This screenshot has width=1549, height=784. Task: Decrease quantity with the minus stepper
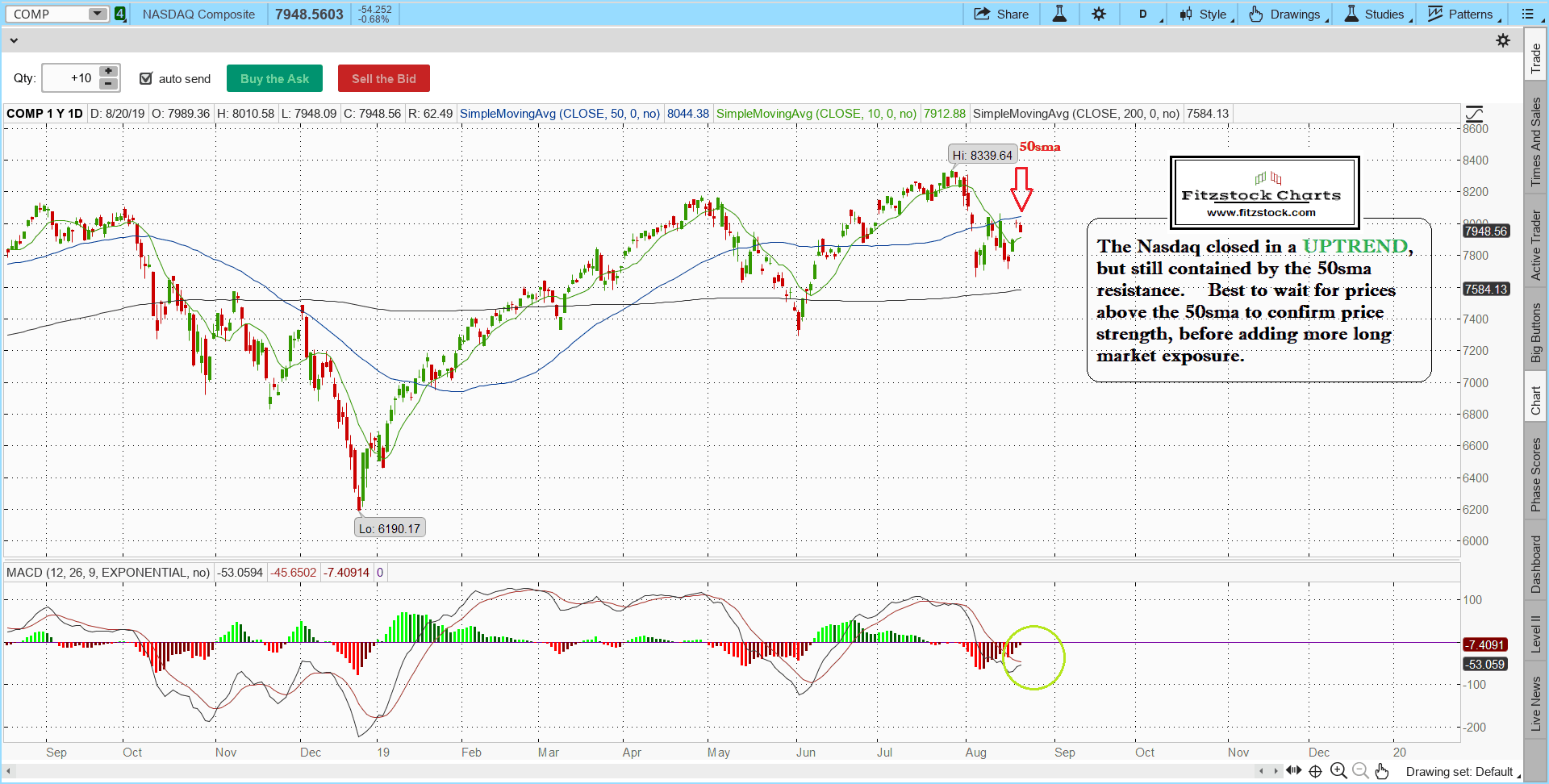coord(108,84)
